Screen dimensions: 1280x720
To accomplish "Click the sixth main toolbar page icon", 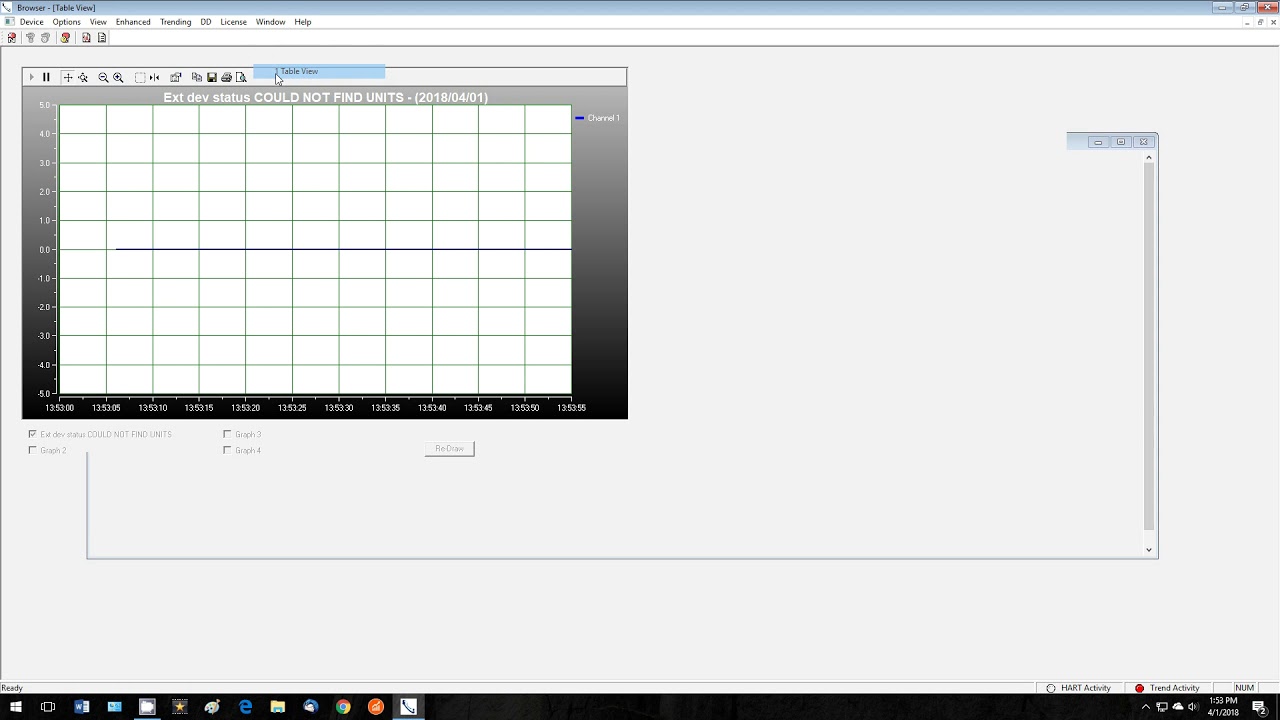I will tap(101, 38).
